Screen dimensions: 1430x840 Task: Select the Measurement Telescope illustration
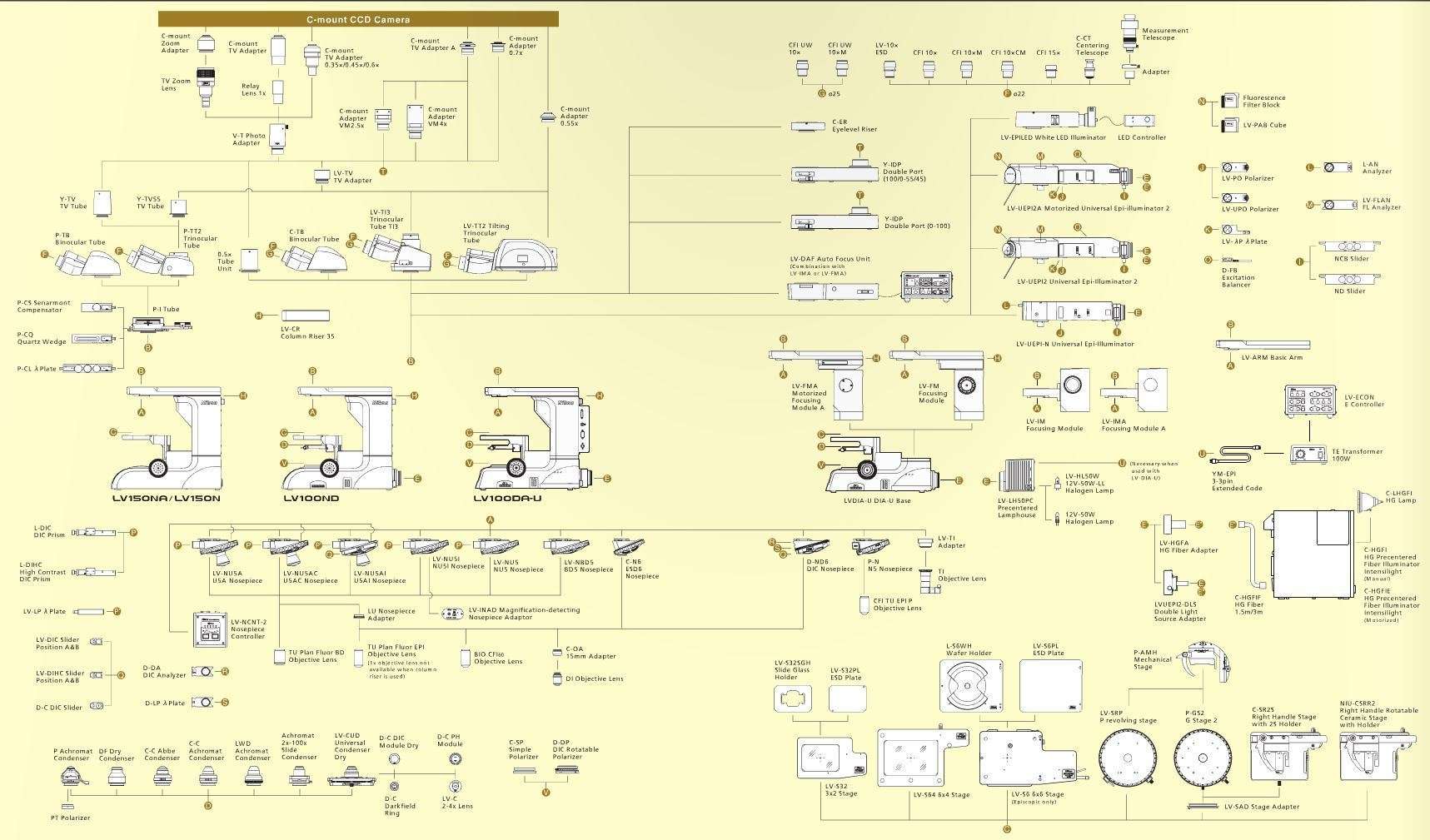click(x=1129, y=36)
